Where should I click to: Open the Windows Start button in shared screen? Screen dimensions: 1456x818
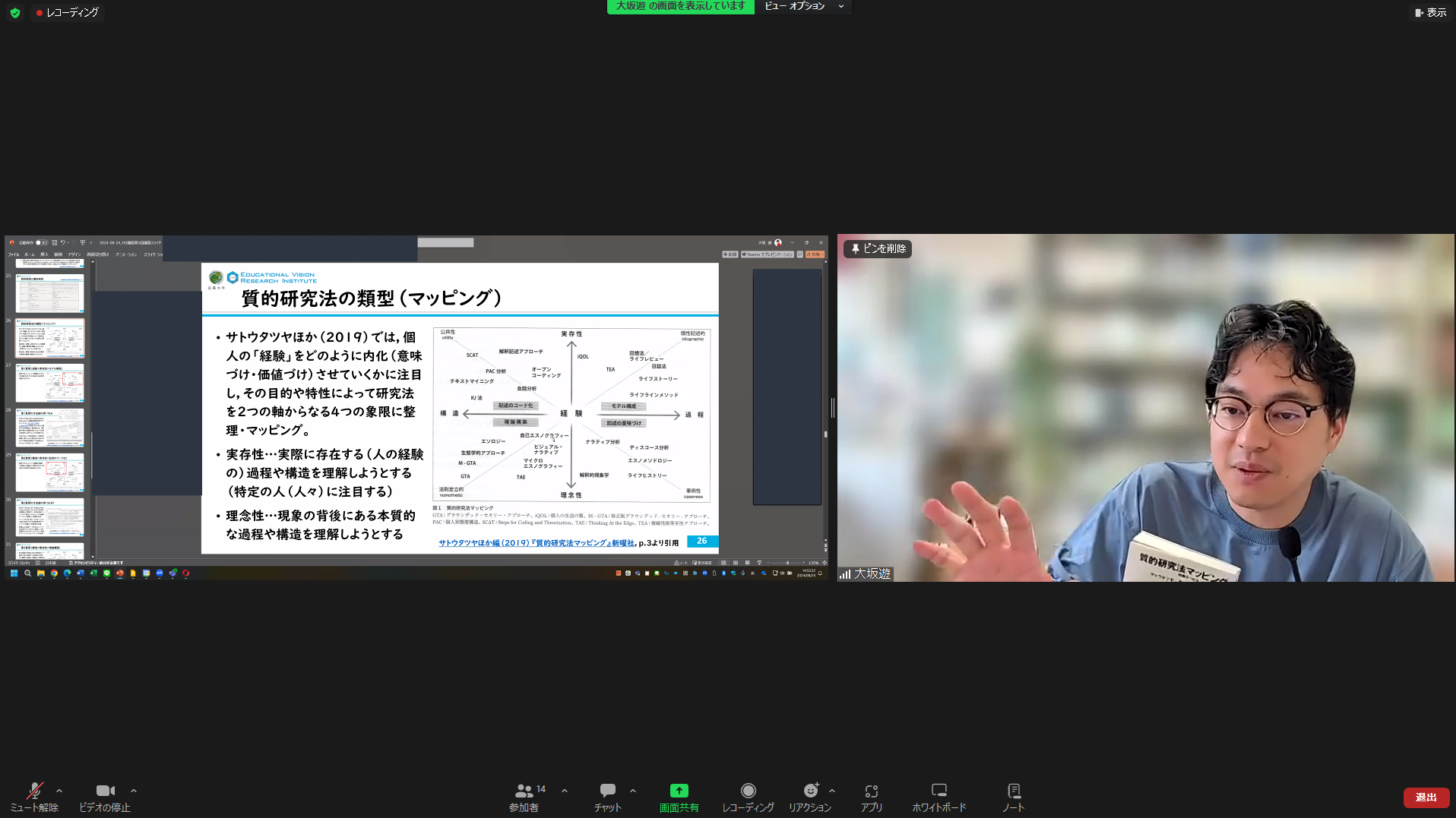tap(14, 573)
